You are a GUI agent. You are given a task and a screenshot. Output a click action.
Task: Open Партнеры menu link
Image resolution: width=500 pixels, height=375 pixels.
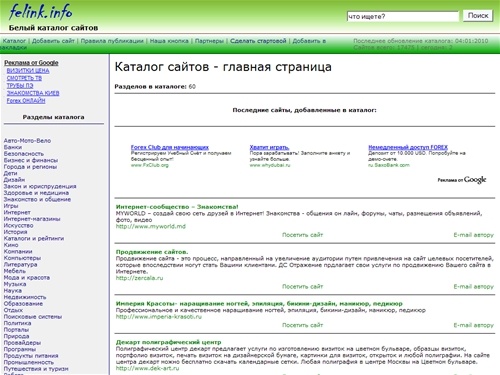[209, 41]
